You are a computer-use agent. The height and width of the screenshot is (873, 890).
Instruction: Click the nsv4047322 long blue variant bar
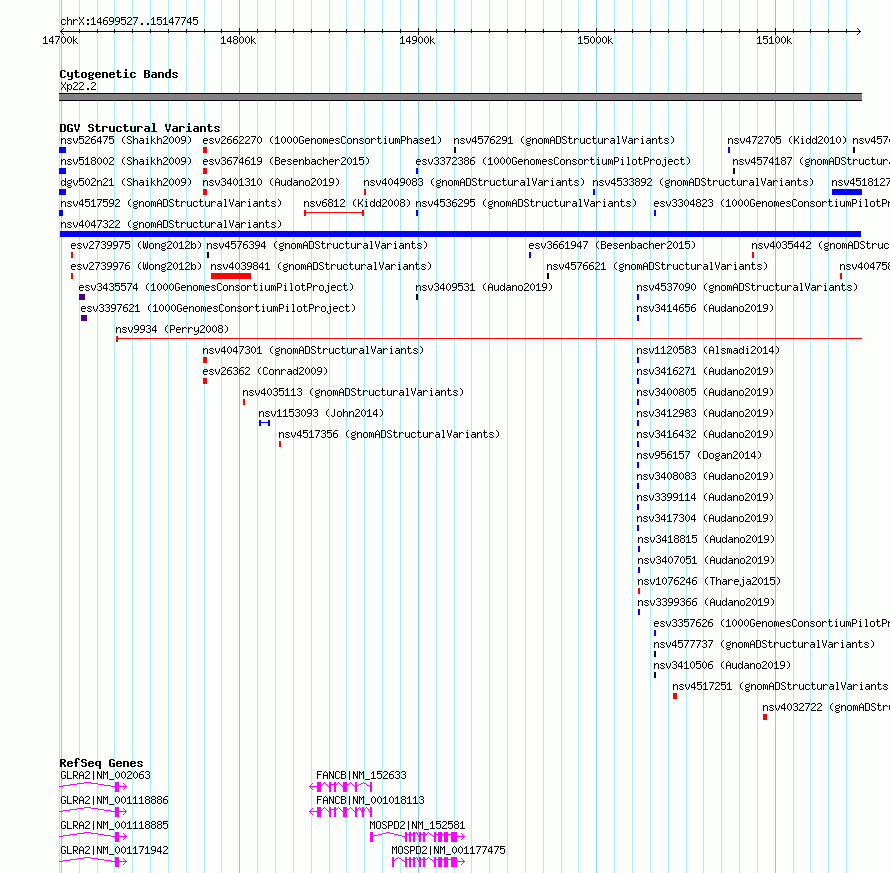460,234
